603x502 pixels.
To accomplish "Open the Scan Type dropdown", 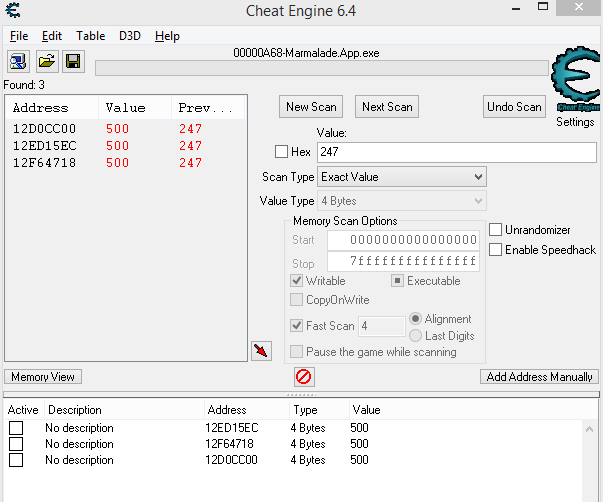I will (401, 177).
